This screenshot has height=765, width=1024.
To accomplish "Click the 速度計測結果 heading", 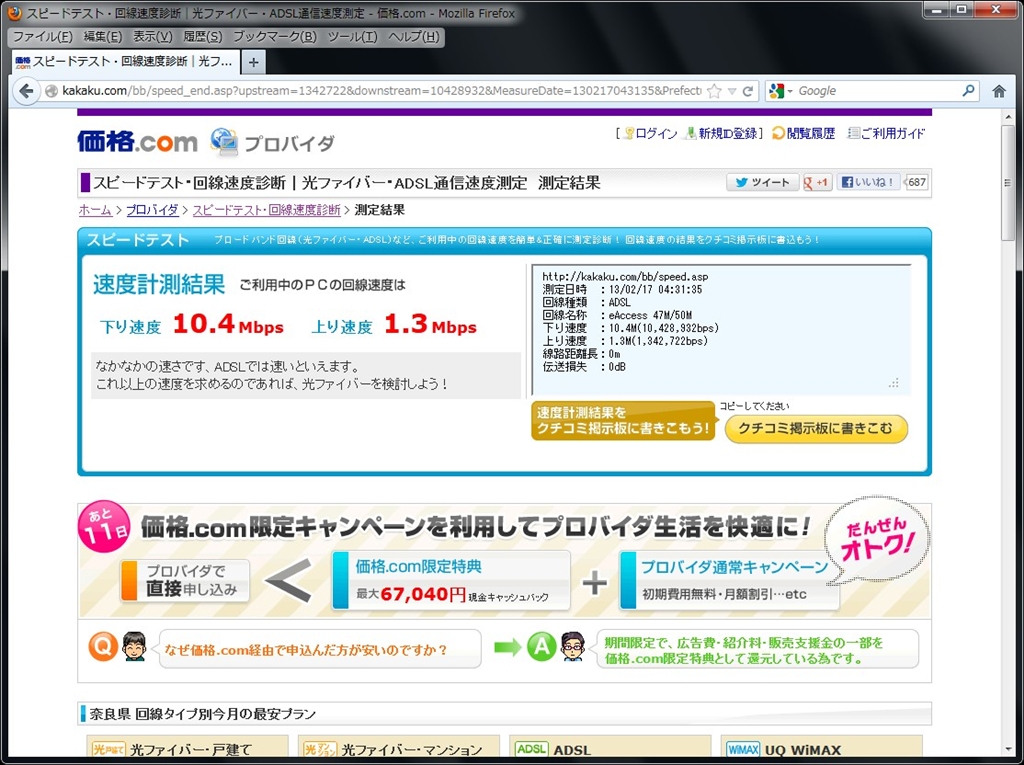I will click(x=159, y=284).
